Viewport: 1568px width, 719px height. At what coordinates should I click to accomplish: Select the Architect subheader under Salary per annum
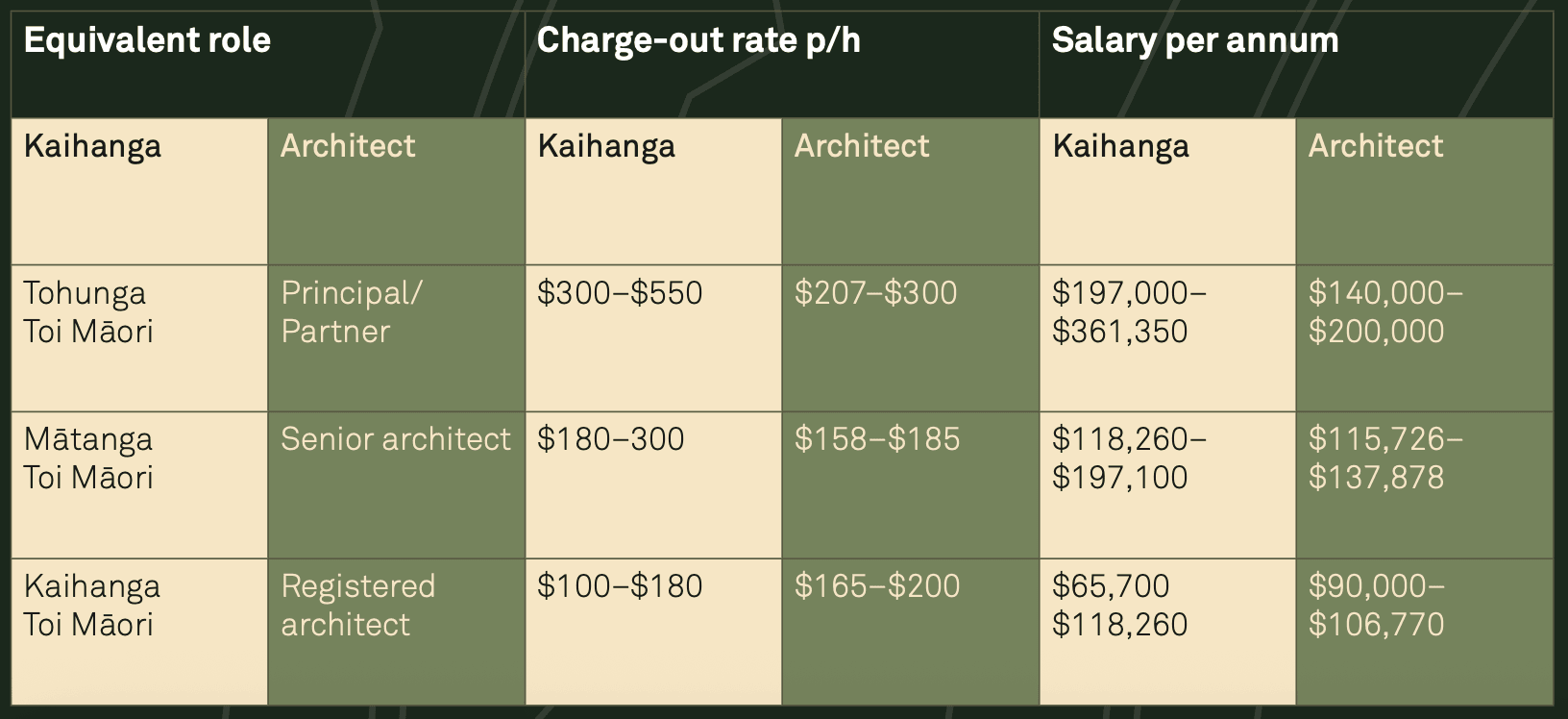click(1375, 146)
